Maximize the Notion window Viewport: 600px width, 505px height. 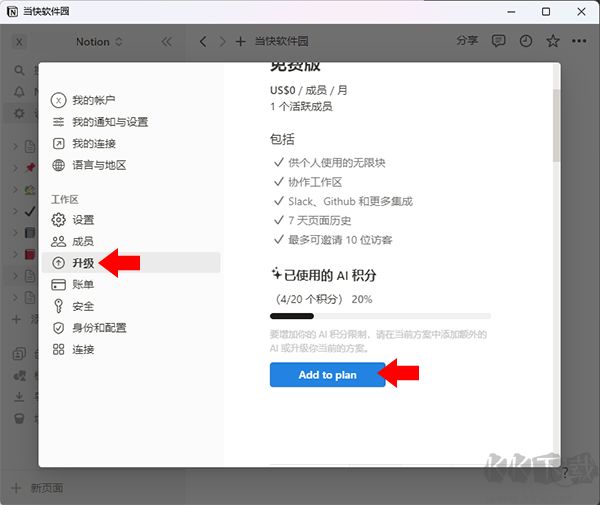coord(546,11)
